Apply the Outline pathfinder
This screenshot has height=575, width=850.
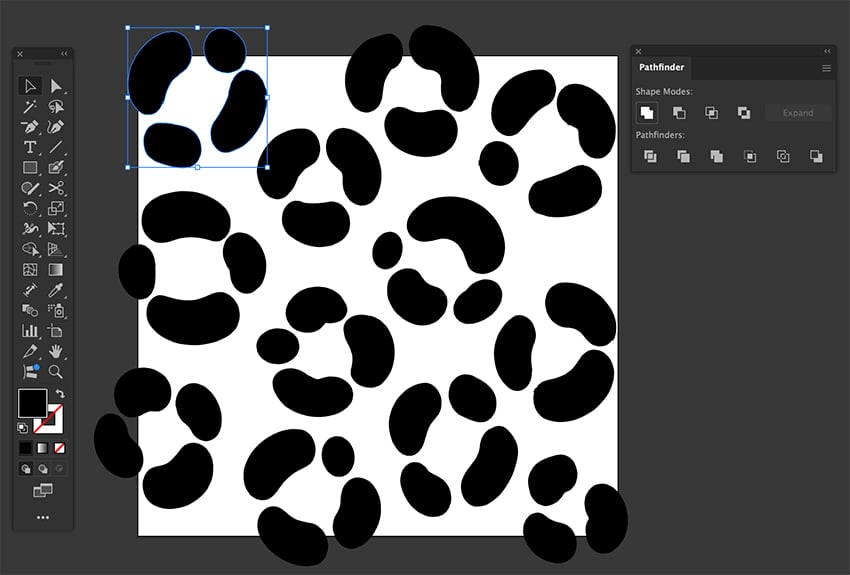[783, 157]
